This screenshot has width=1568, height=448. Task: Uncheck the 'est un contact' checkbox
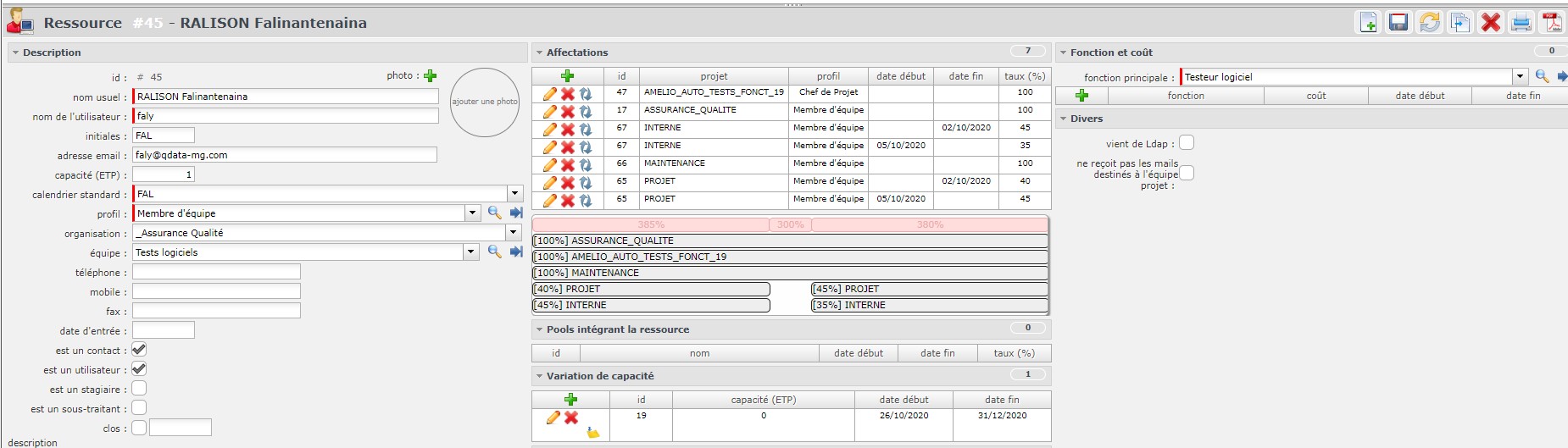tap(139, 350)
